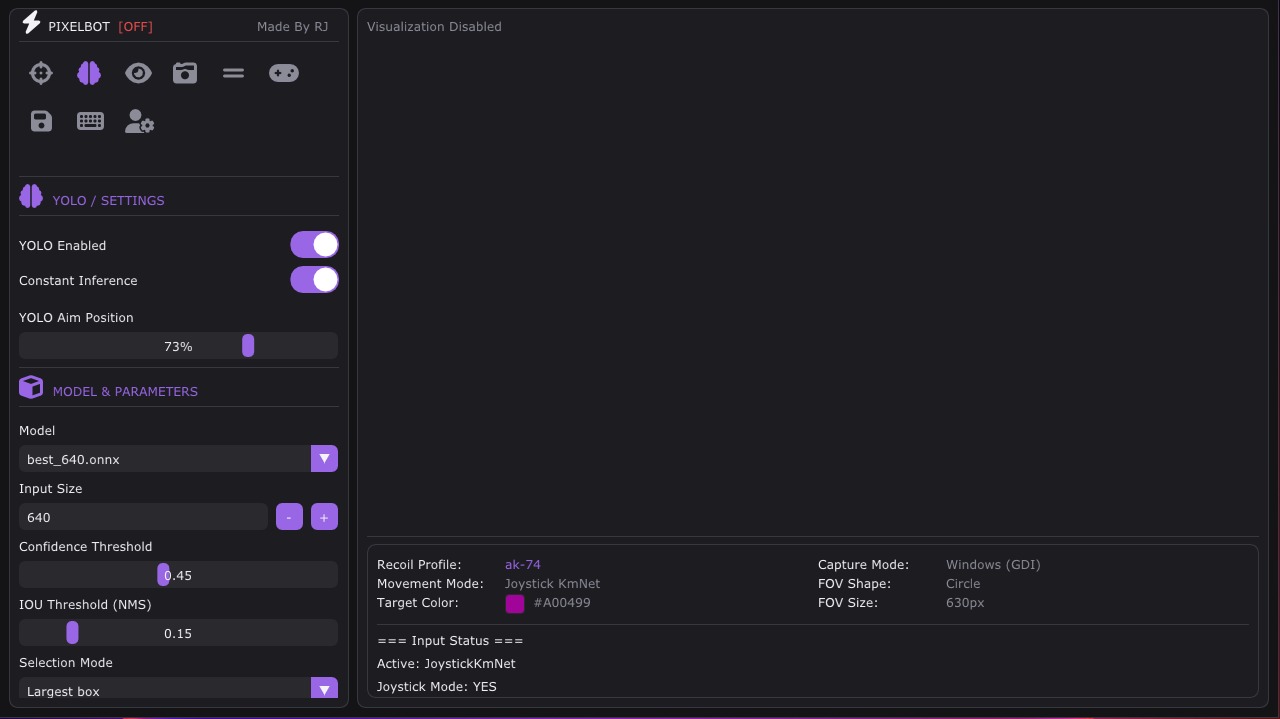Open the eye visualization tab icon
Image resolution: width=1280 pixels, height=719 pixels.
(138, 73)
